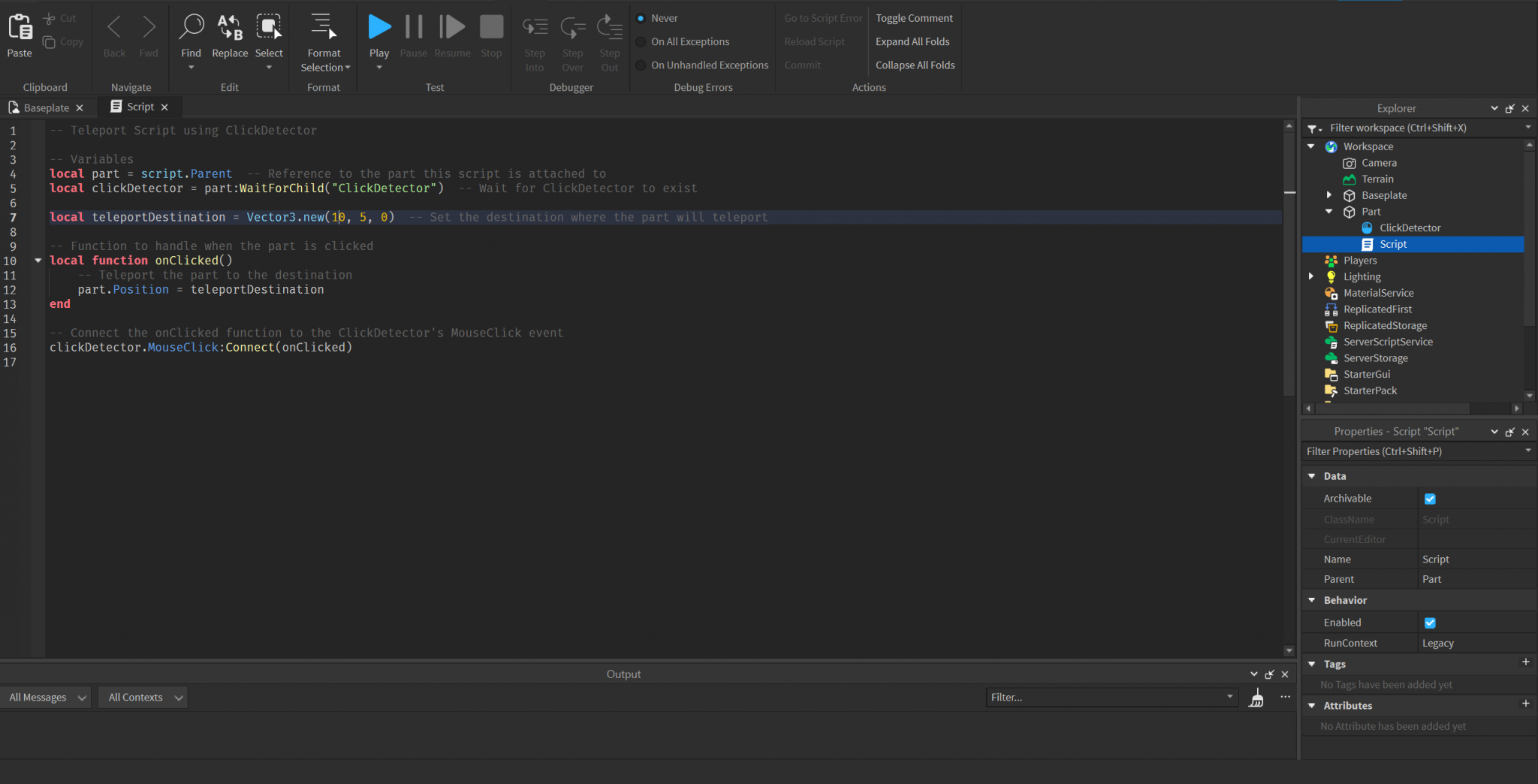Select the Never debug errors radio button
The width and height of the screenshot is (1538, 784).
[x=640, y=17]
